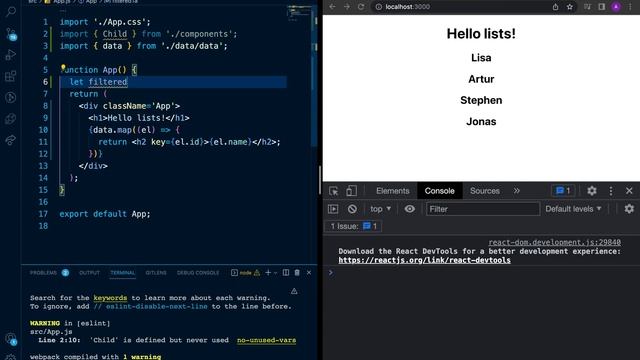Image resolution: width=640 pixels, height=360 pixels.
Task: Close the DevTools panel
Action: (629, 191)
